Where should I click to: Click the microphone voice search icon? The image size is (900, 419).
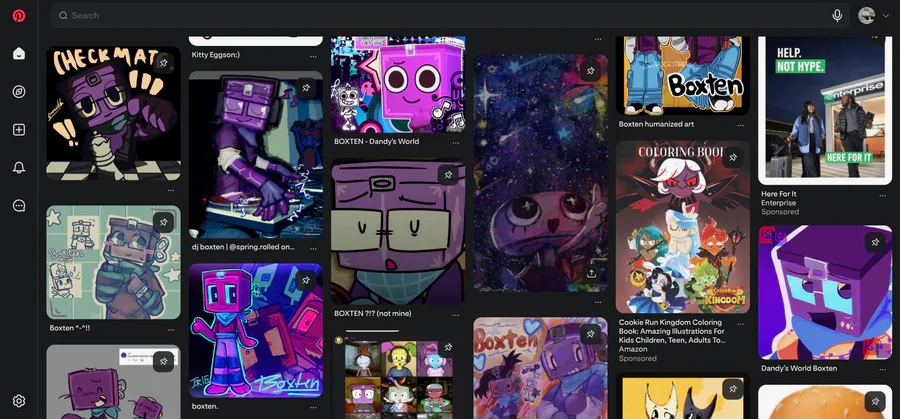coord(837,15)
